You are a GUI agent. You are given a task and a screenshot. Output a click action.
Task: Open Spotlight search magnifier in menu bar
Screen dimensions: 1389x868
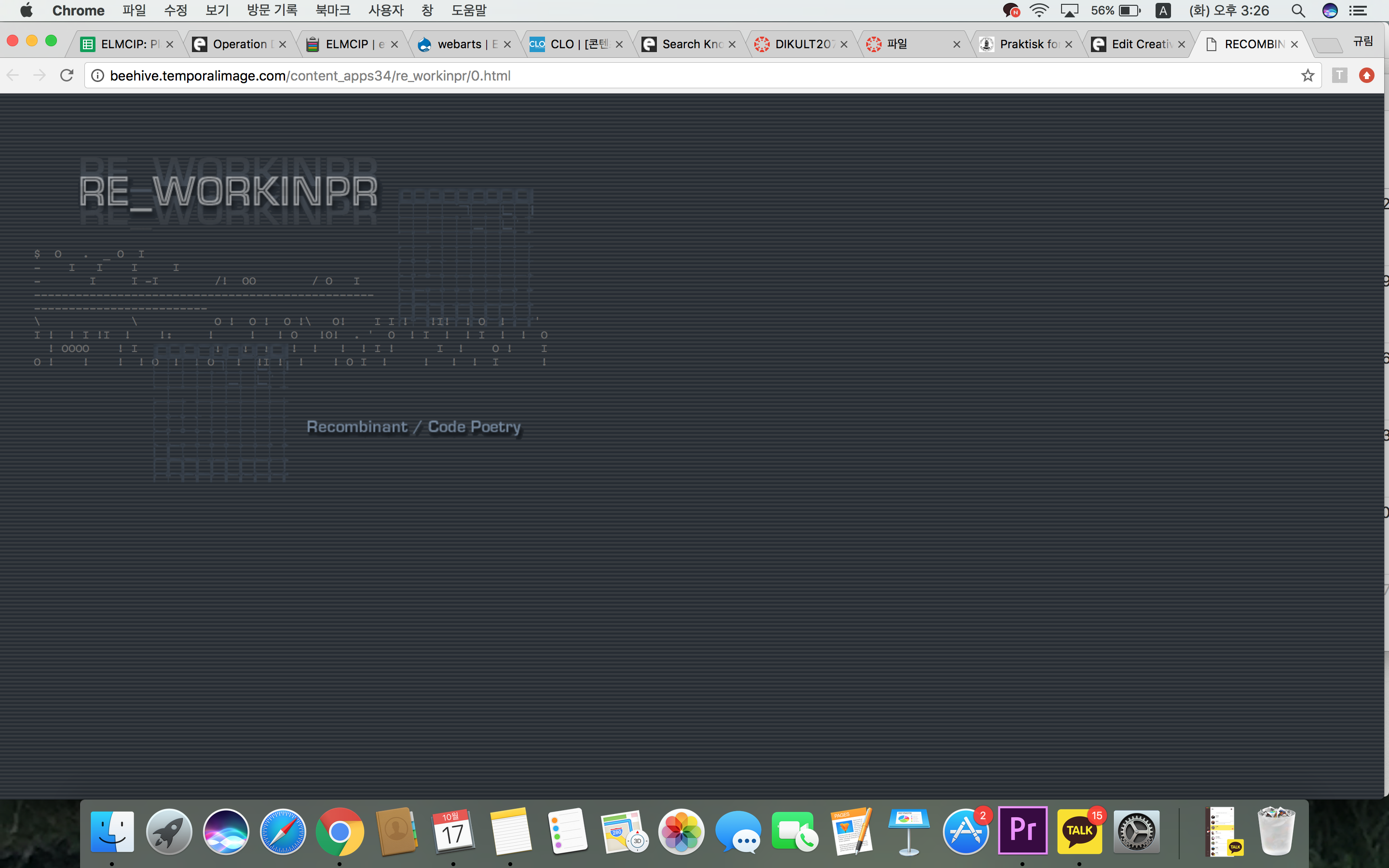click(x=1298, y=10)
